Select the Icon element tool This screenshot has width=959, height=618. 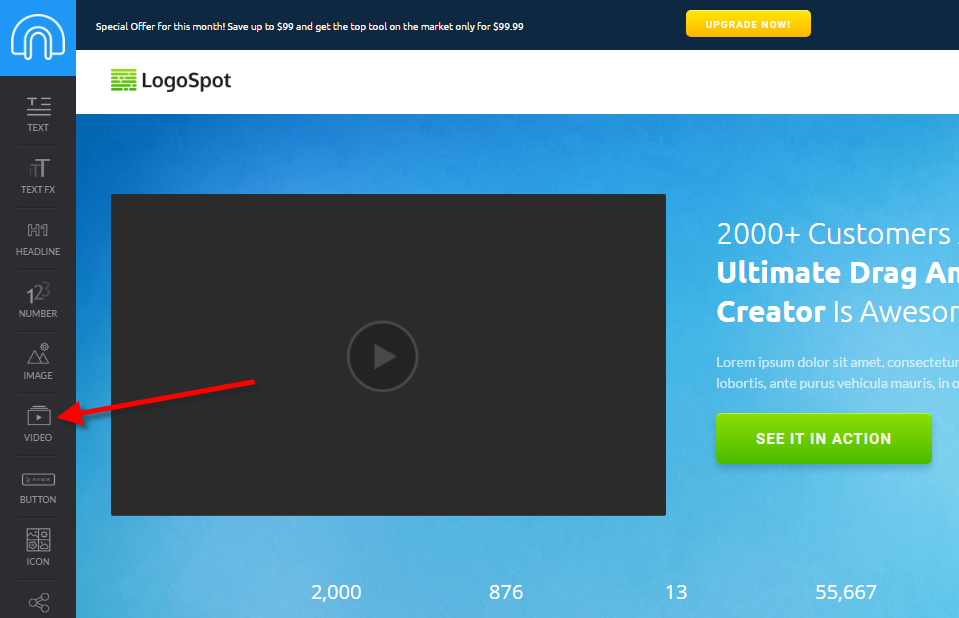pos(38,548)
